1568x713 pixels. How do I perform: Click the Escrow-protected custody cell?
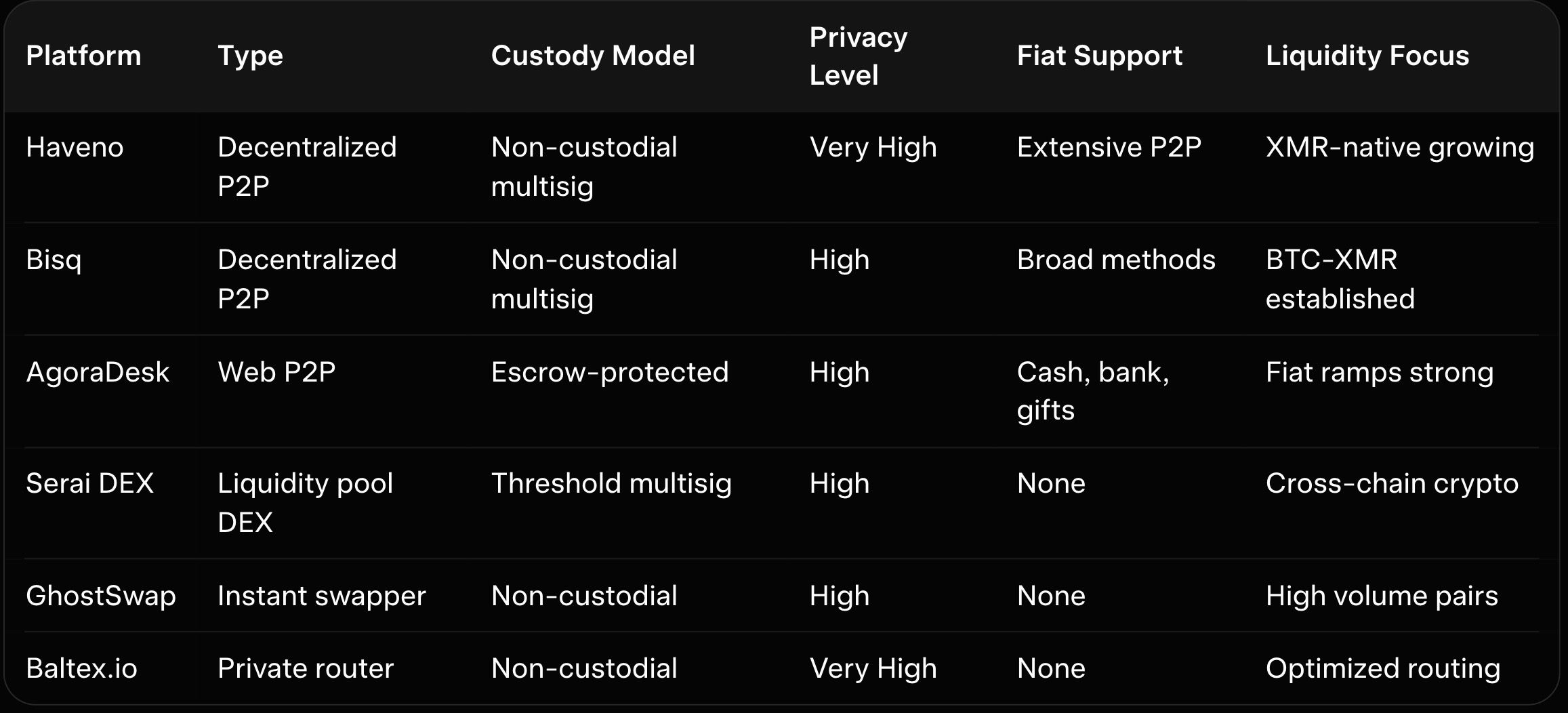(x=609, y=372)
